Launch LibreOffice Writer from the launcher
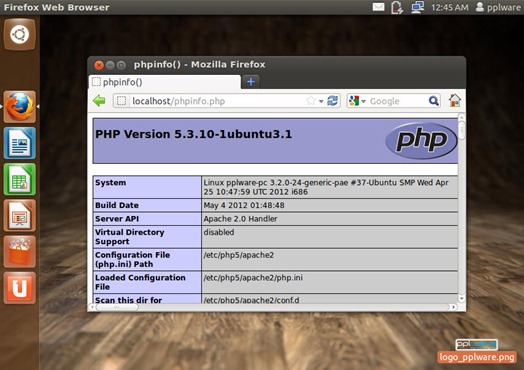 pos(19,143)
